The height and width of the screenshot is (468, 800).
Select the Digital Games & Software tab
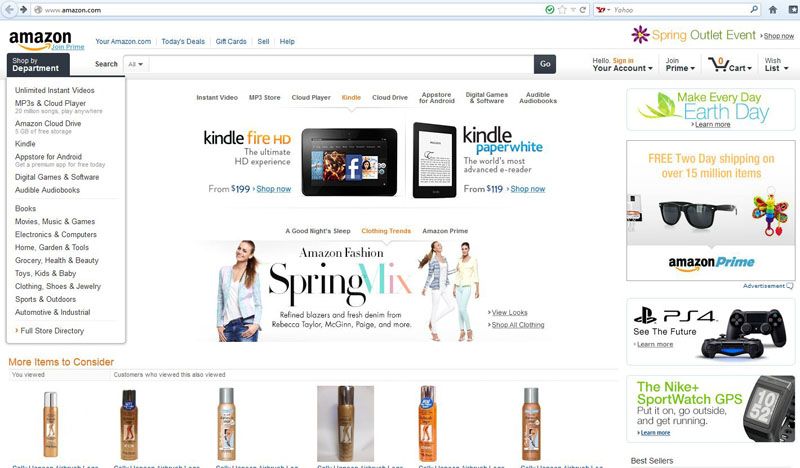[x=487, y=97]
